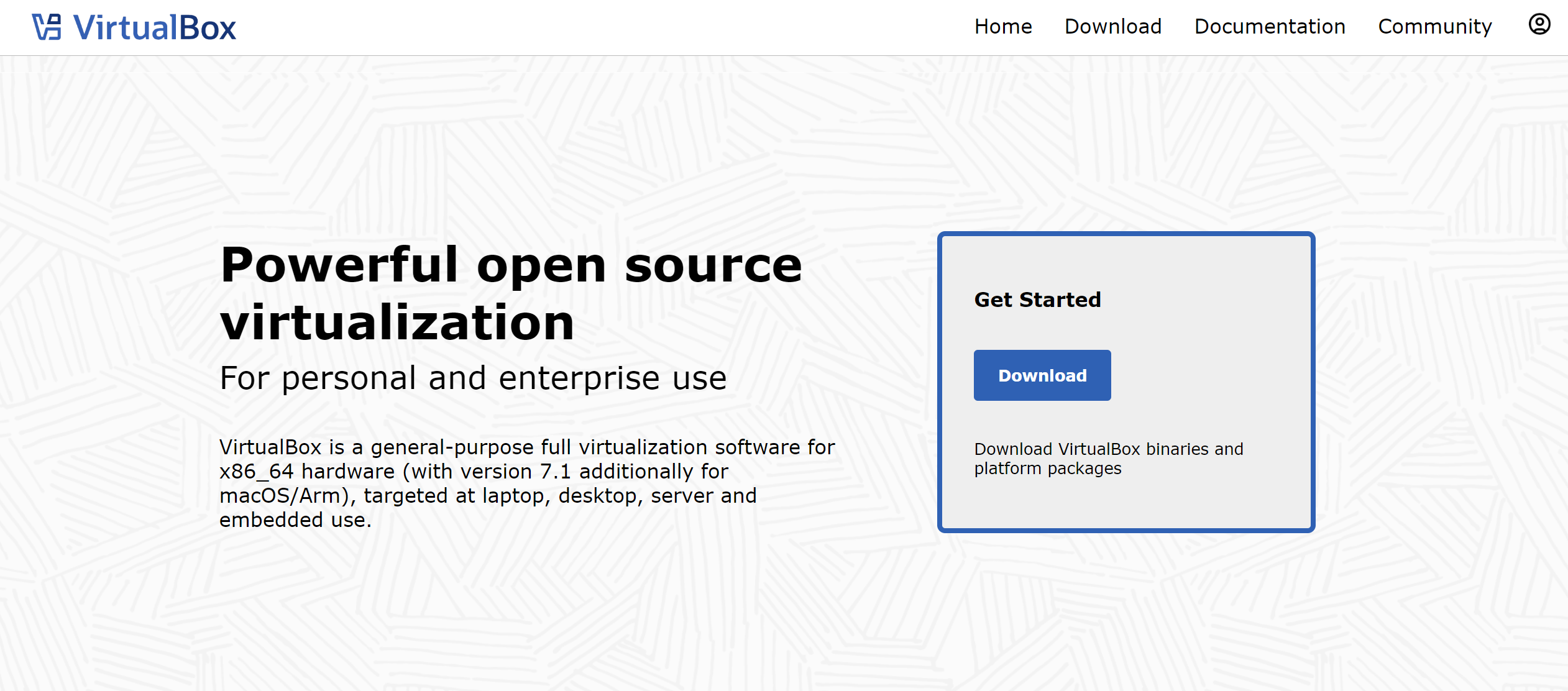
Task: Click the VirtualBox cube logo icon
Action: pos(47,27)
